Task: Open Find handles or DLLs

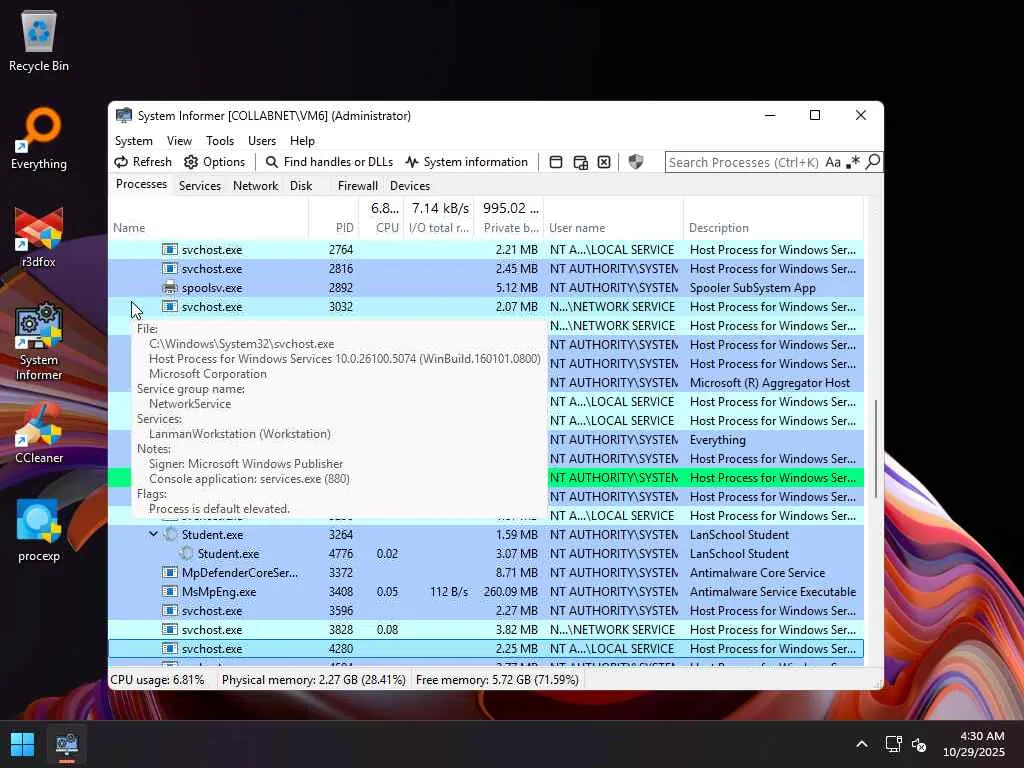Action: (x=329, y=162)
